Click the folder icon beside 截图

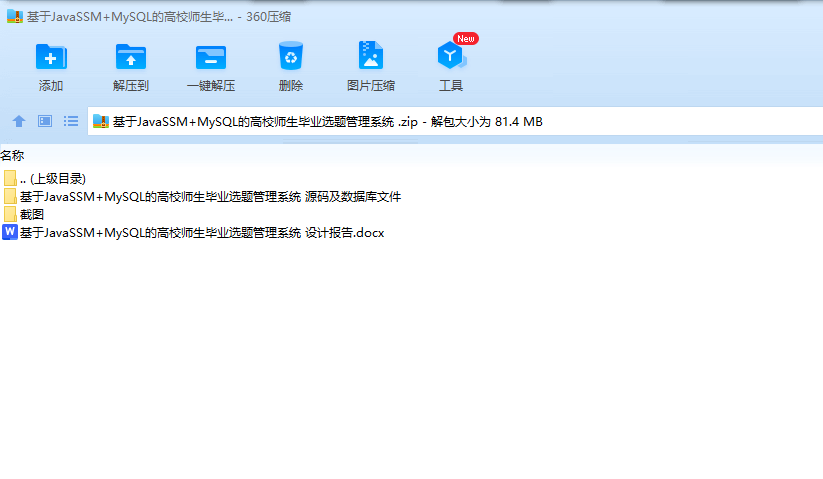[x=10, y=214]
